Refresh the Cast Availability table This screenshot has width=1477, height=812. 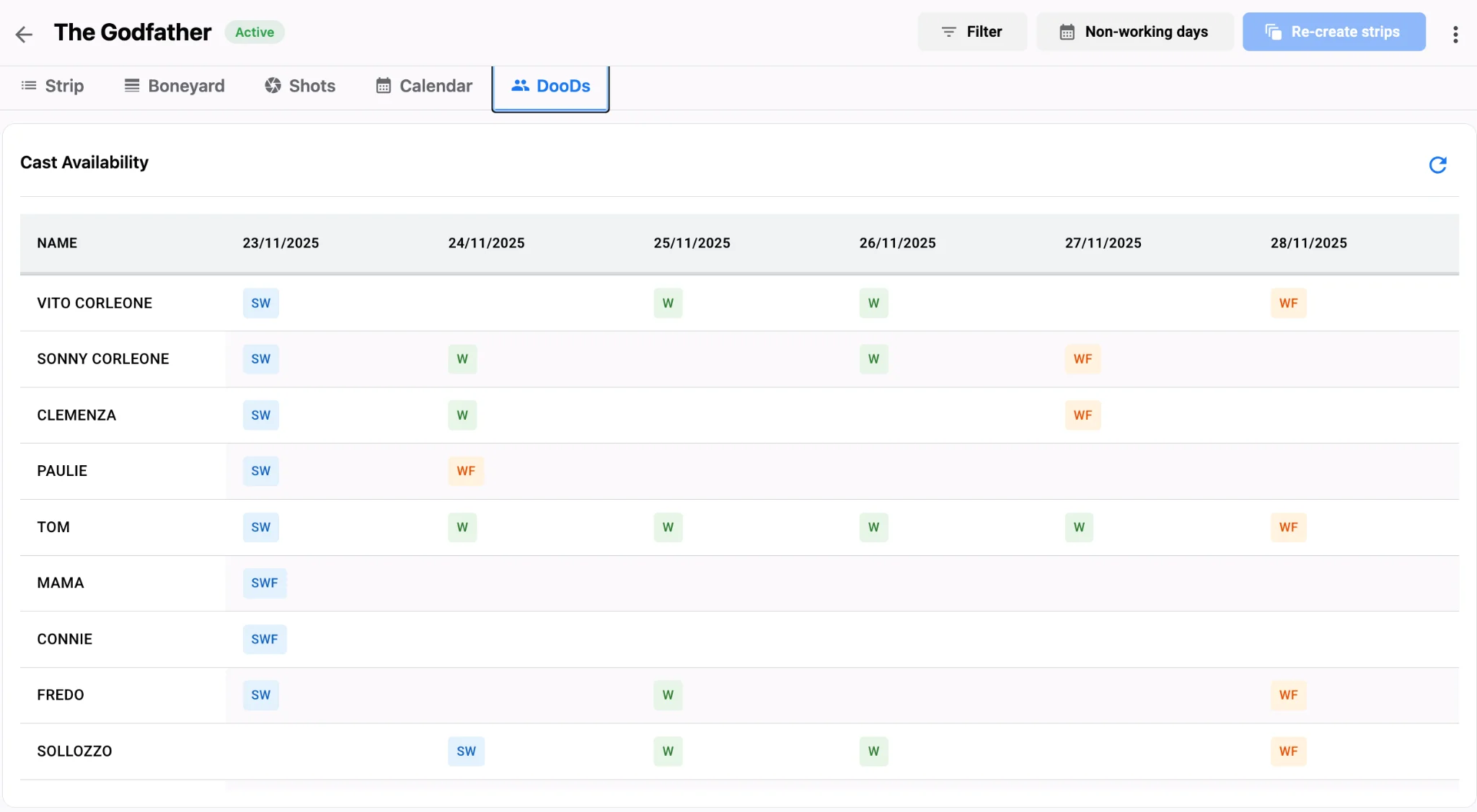[1437, 165]
